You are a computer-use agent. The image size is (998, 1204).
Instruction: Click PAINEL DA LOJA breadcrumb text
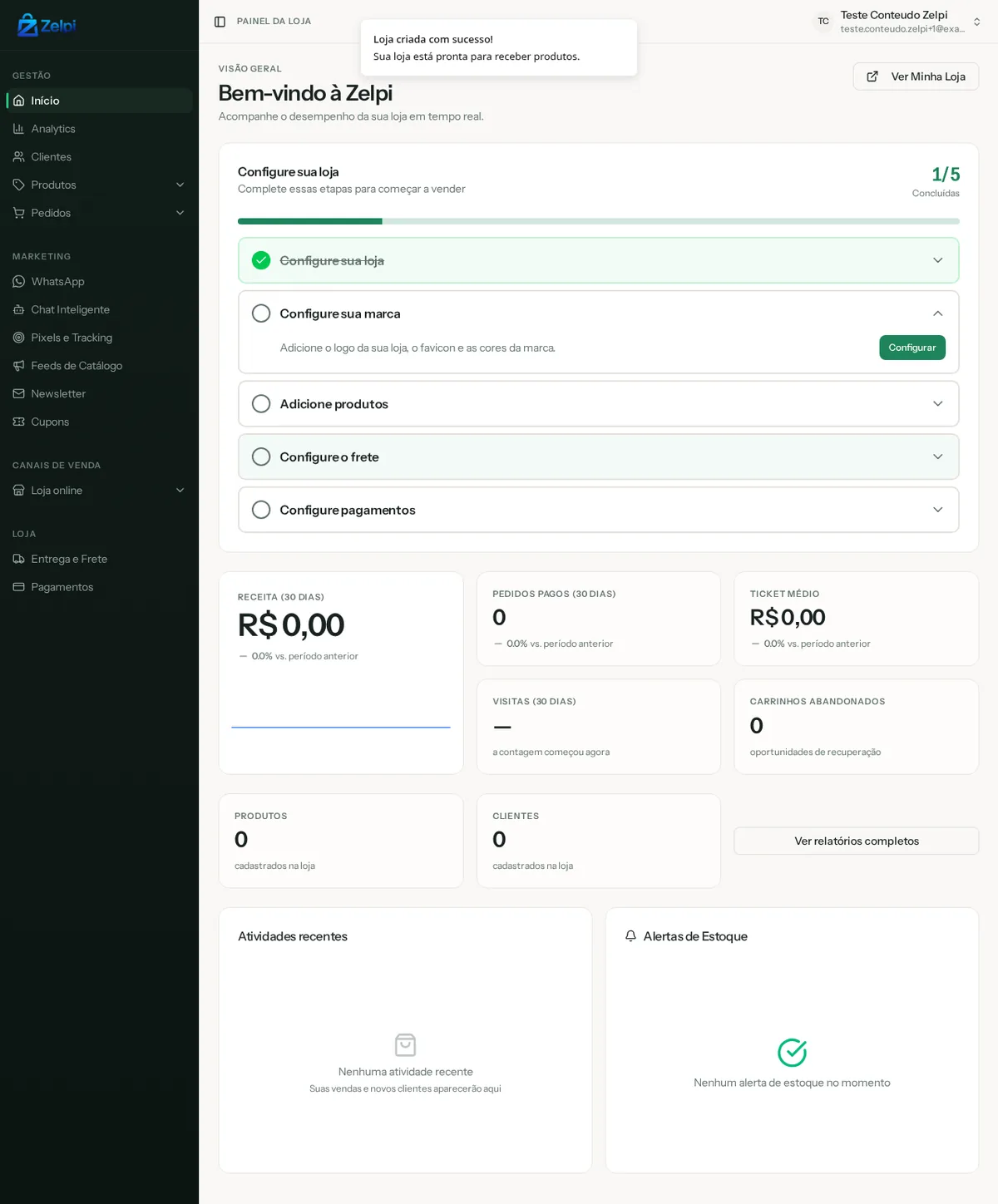click(x=274, y=22)
